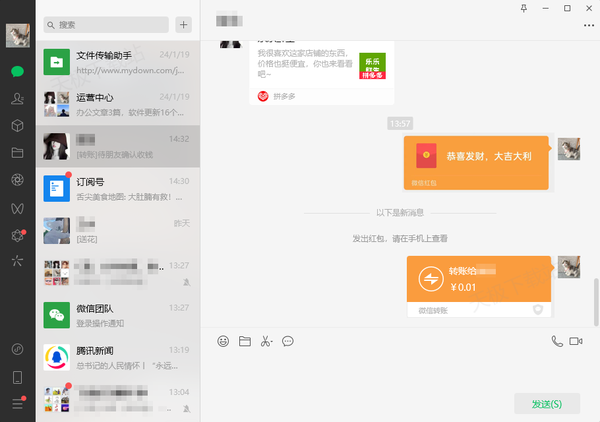The height and width of the screenshot is (422, 600).
Task: Open the ¥0.01 transfer message
Action: tap(479, 287)
